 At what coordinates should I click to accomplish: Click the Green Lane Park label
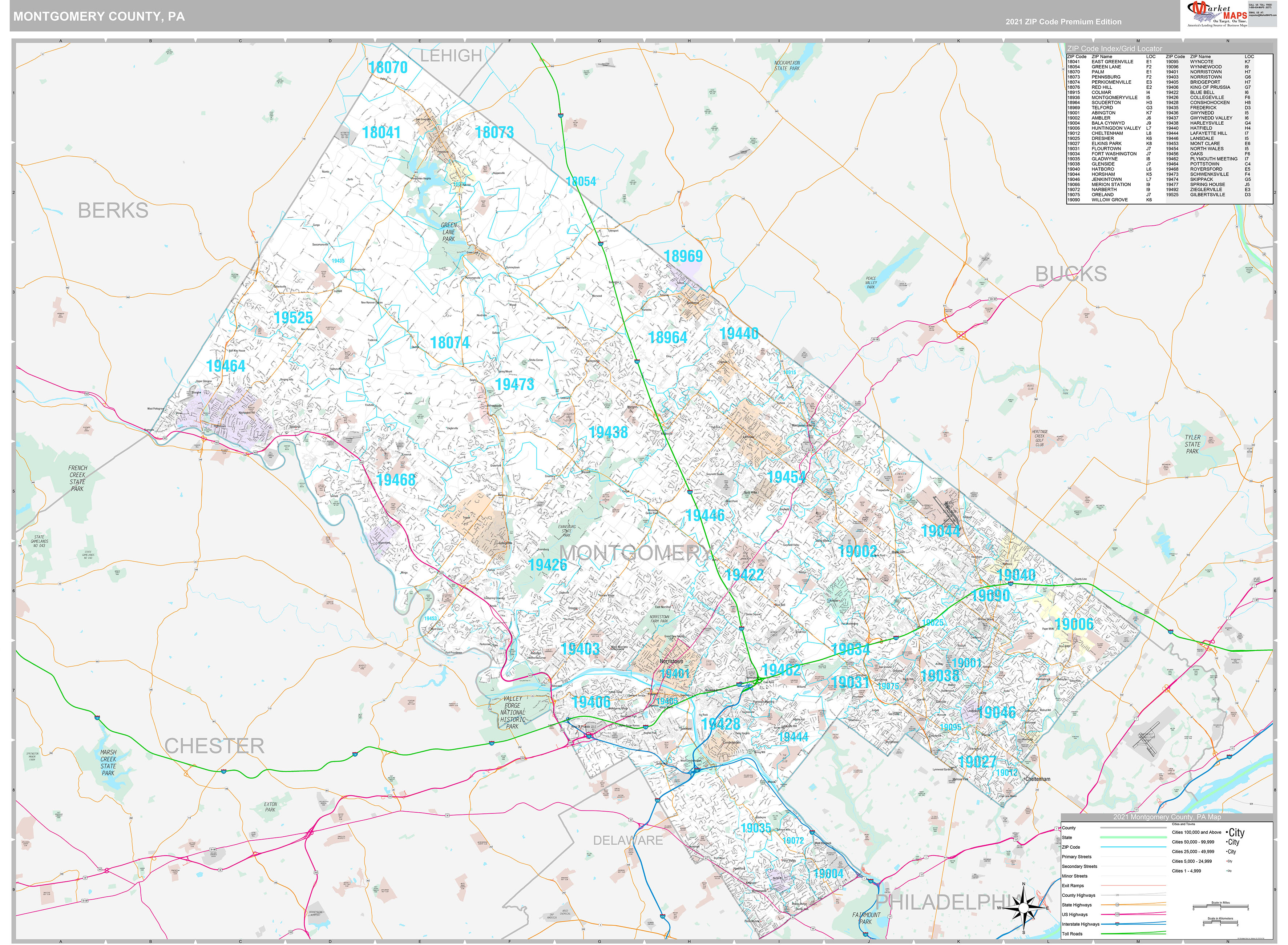click(x=449, y=232)
